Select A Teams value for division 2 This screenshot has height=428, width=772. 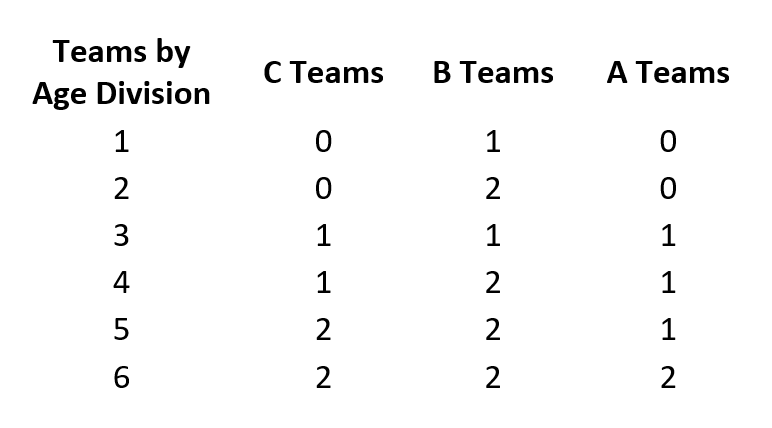click(668, 189)
